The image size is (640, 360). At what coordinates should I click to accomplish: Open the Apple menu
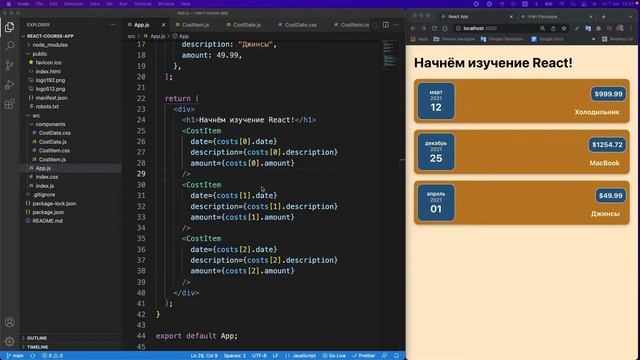pos(8,4)
